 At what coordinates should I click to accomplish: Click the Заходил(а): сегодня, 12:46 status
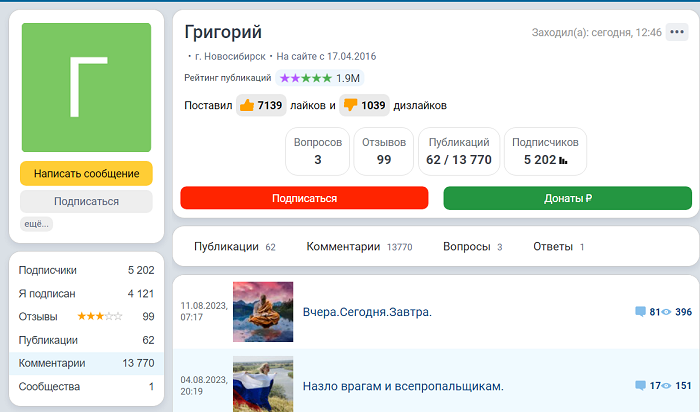[596, 32]
